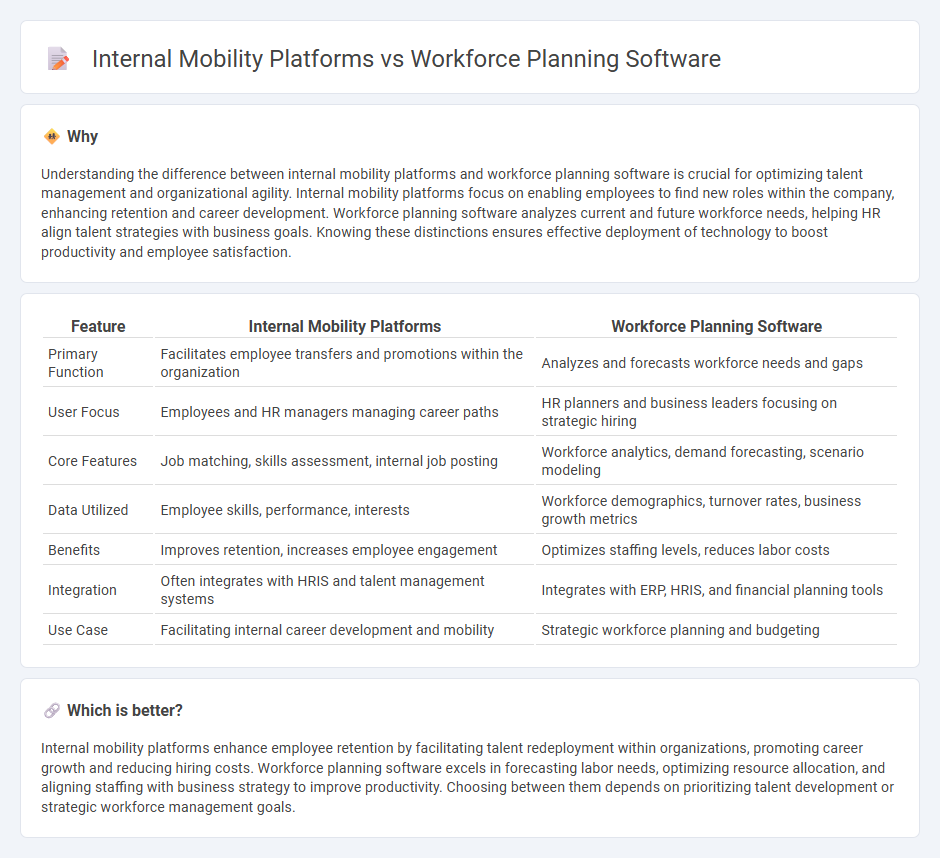Screen dimensions: 940x858
Task: Select the 'Data Utilized' row label
Action: 88,510
